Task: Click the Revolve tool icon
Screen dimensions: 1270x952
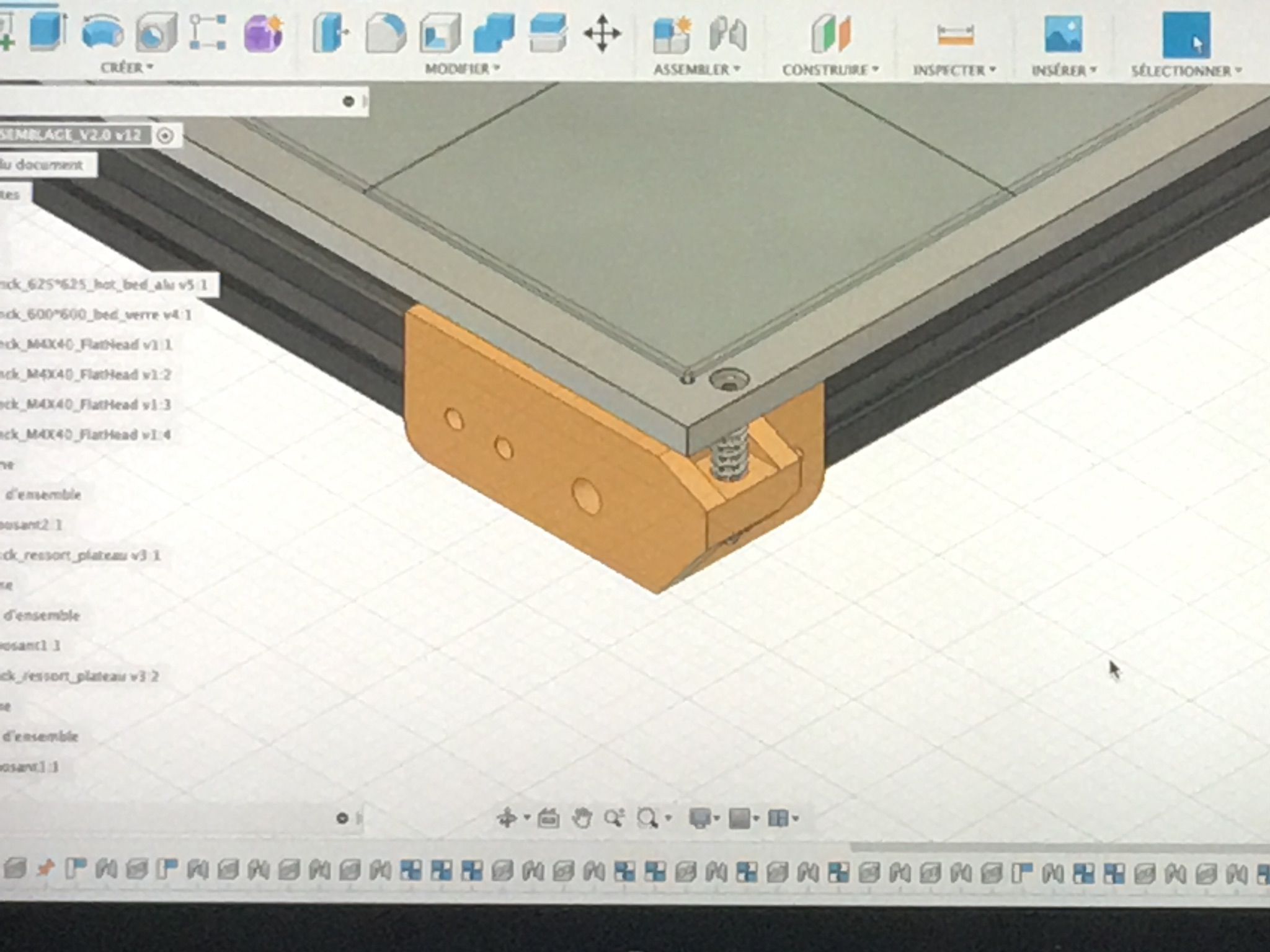Action: (x=102, y=32)
